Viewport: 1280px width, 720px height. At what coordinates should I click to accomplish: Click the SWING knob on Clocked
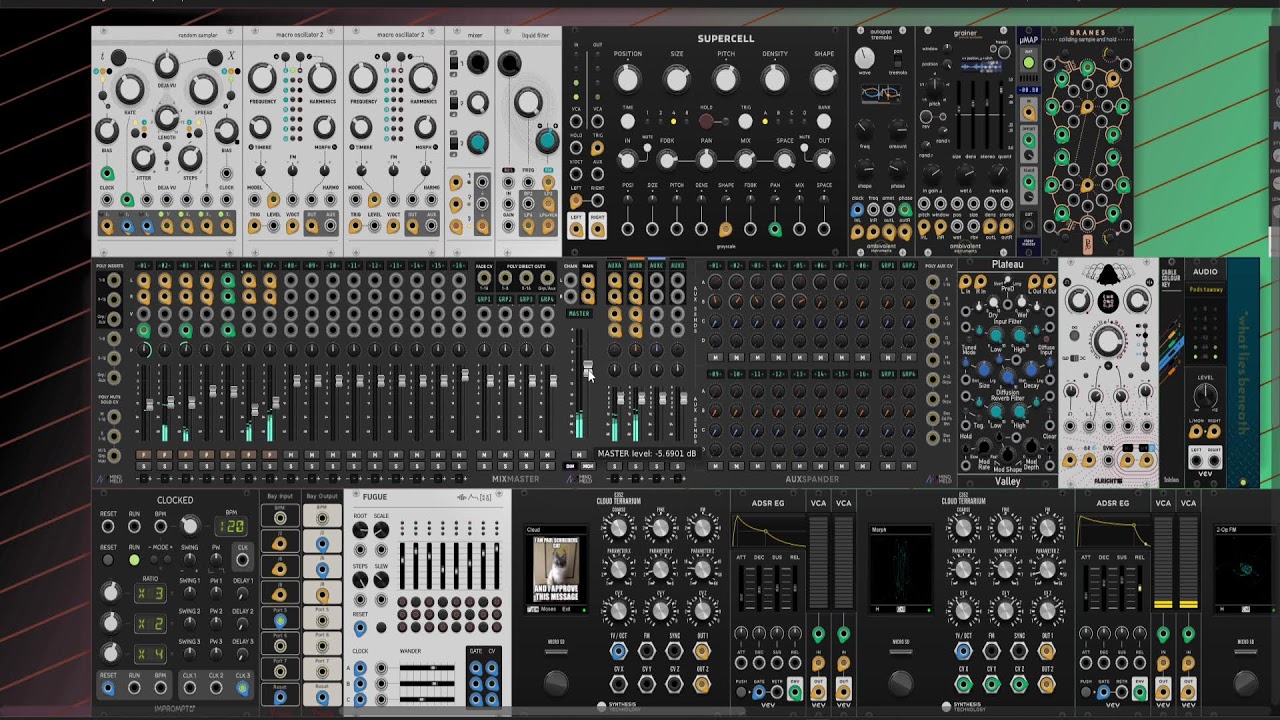[x=190, y=560]
